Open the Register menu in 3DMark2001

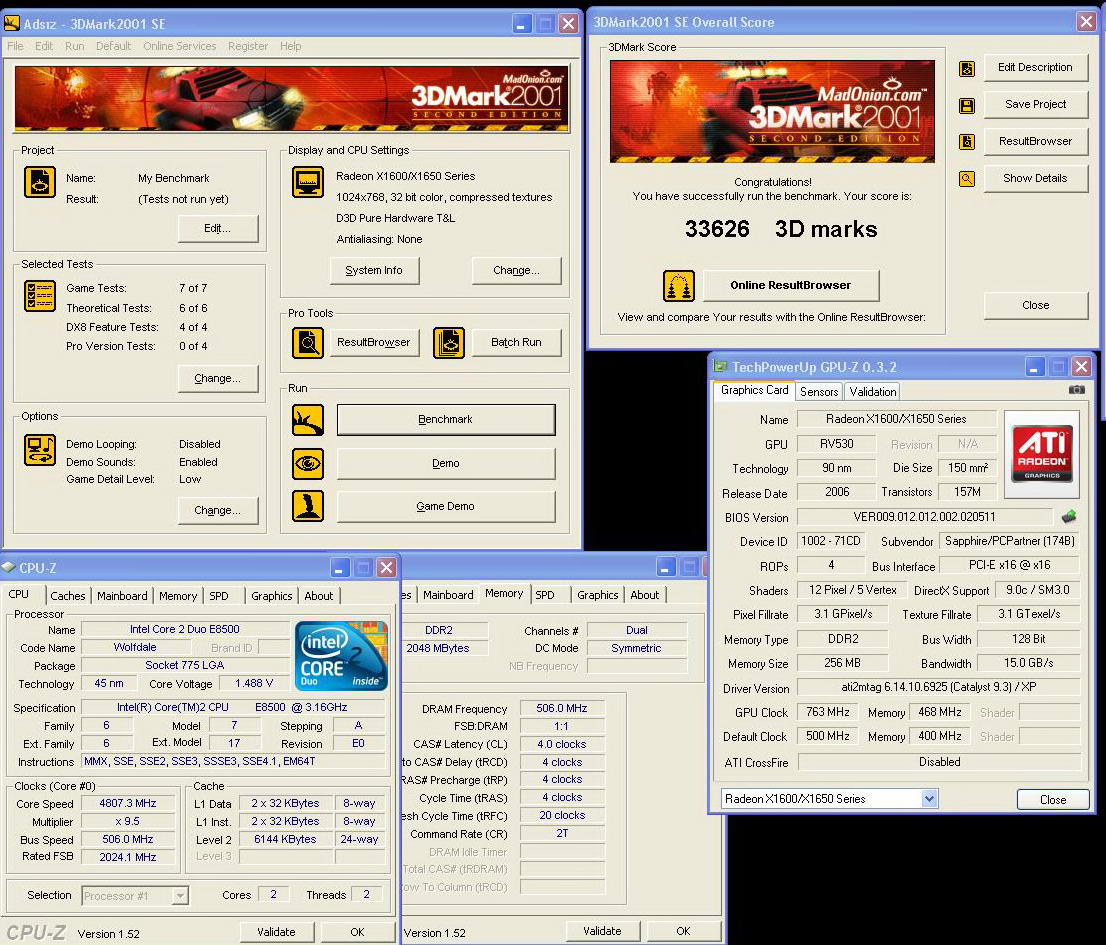pos(248,46)
